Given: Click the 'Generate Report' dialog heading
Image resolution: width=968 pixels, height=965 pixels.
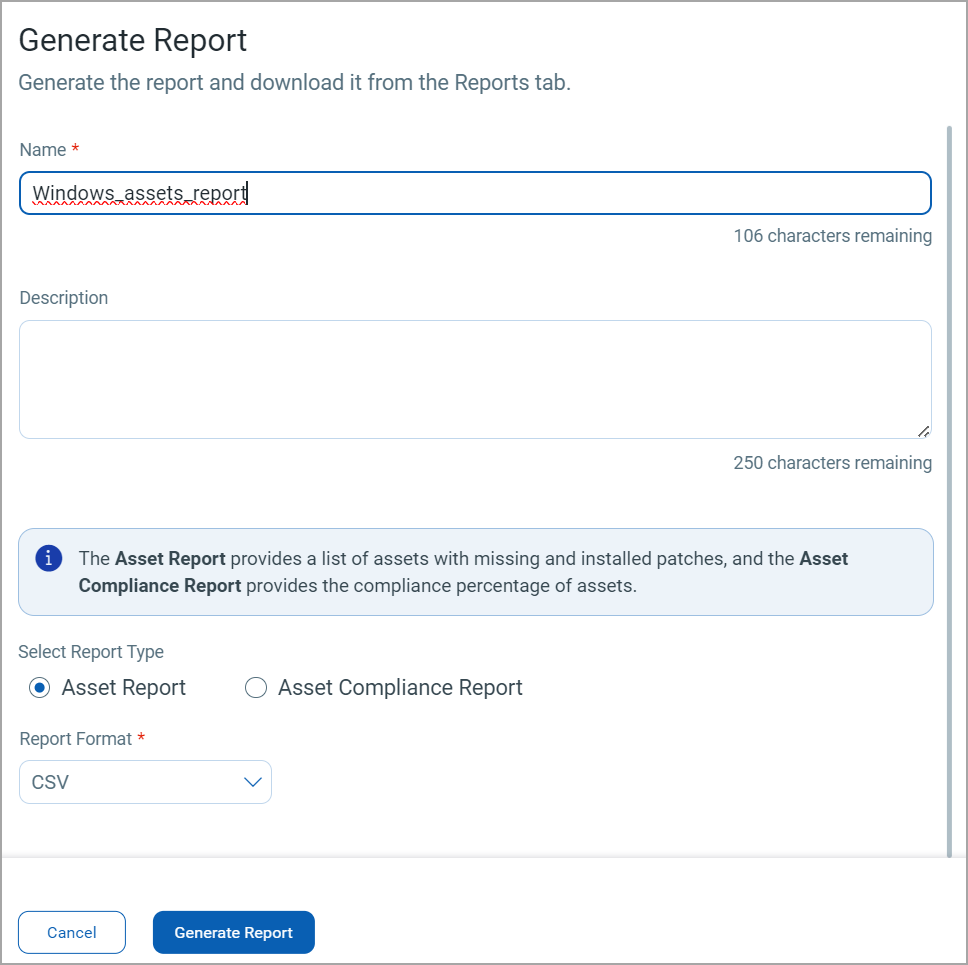Looking at the screenshot, I should (133, 41).
